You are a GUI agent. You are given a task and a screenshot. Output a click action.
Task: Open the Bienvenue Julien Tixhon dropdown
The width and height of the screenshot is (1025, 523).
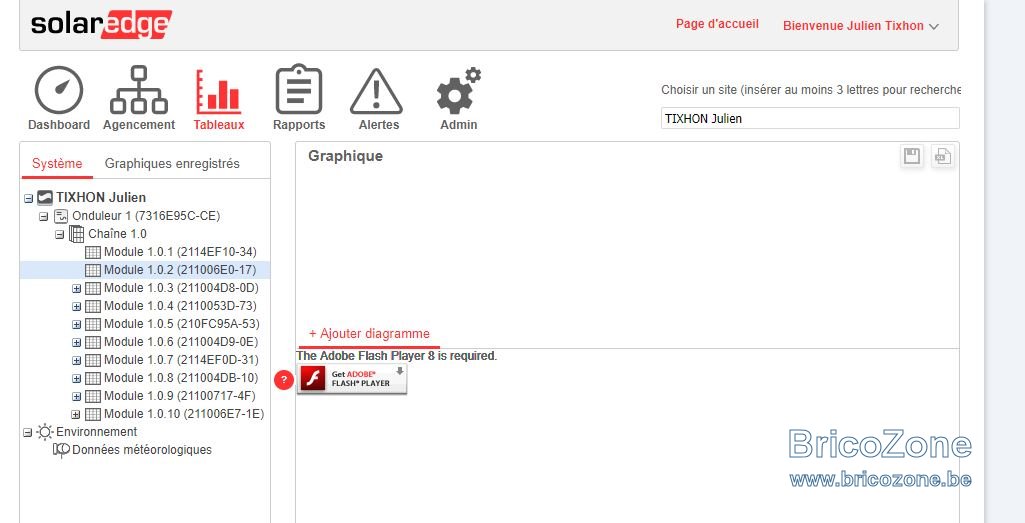tap(860, 26)
